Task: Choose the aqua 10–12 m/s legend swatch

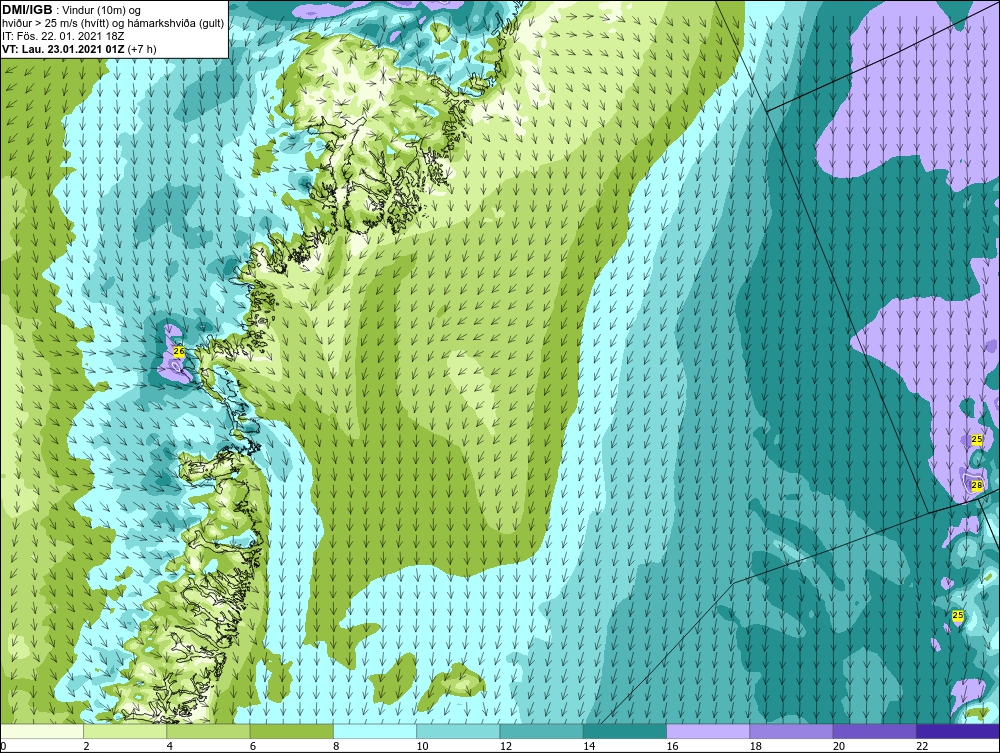Action: point(458,731)
